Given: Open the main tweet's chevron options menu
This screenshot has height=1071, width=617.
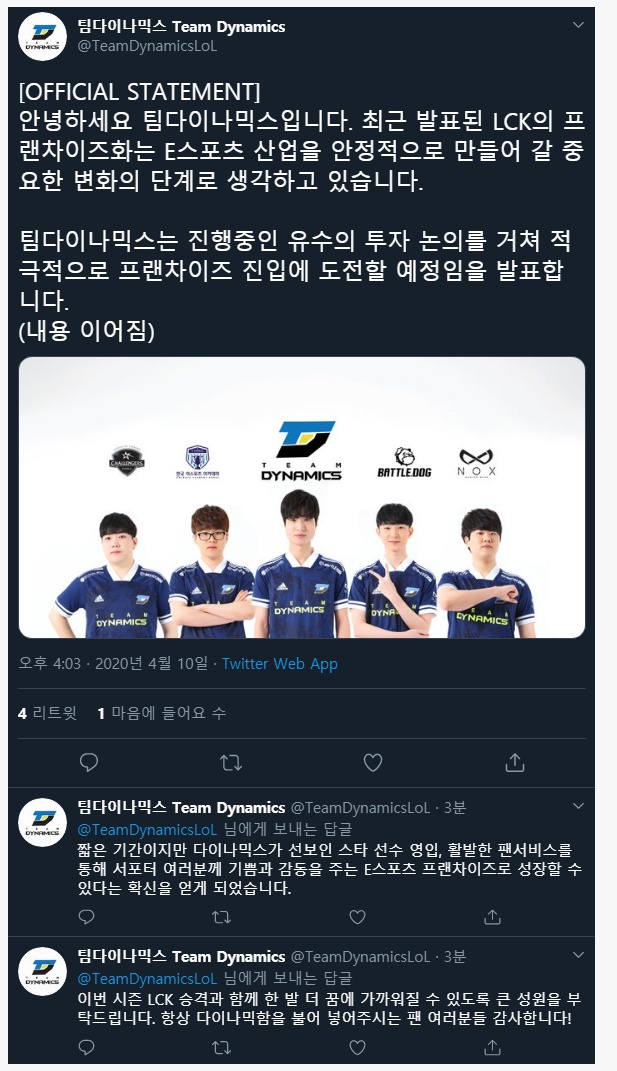Looking at the screenshot, I should (x=578, y=26).
